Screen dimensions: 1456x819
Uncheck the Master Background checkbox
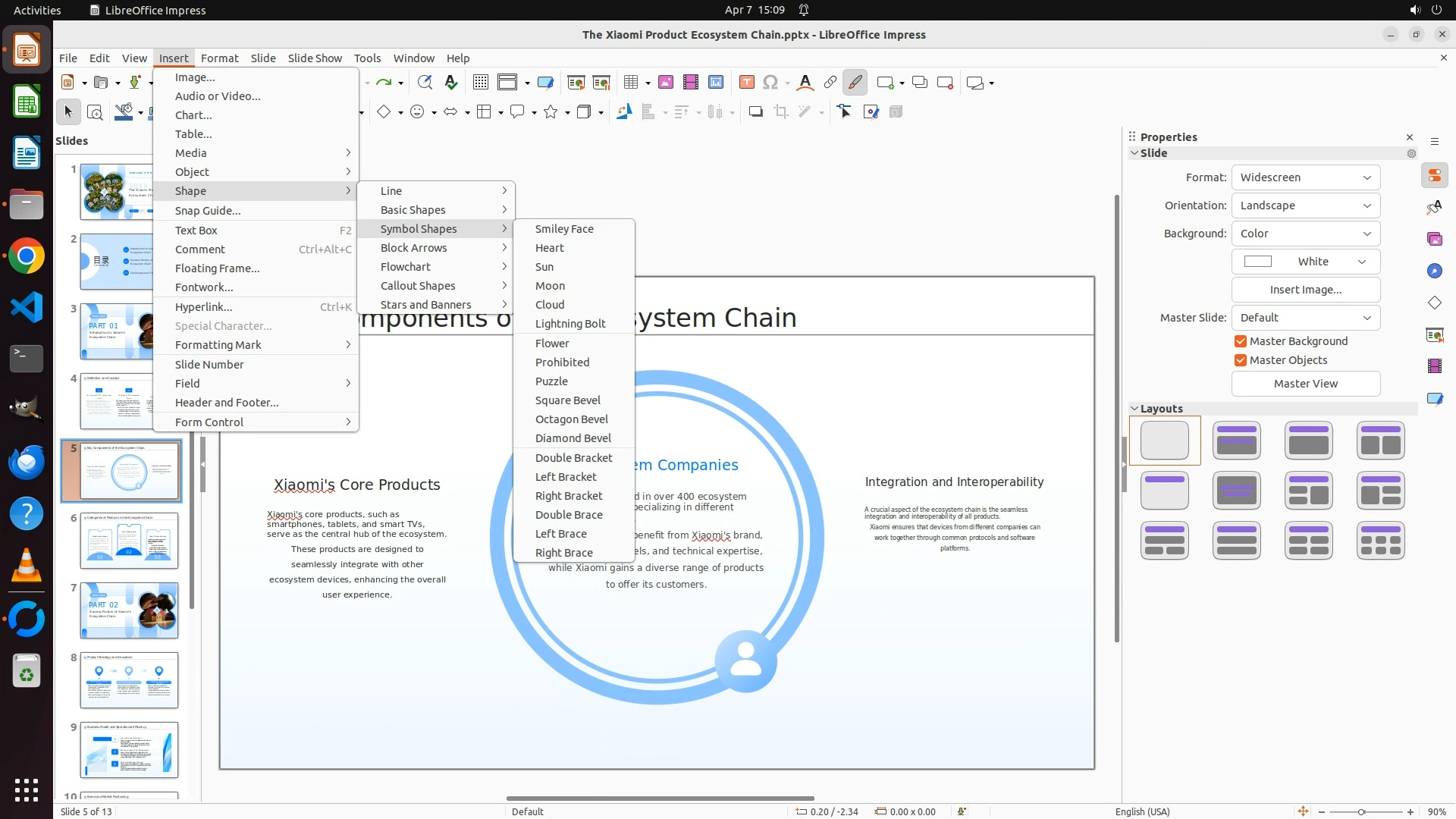(x=1241, y=341)
